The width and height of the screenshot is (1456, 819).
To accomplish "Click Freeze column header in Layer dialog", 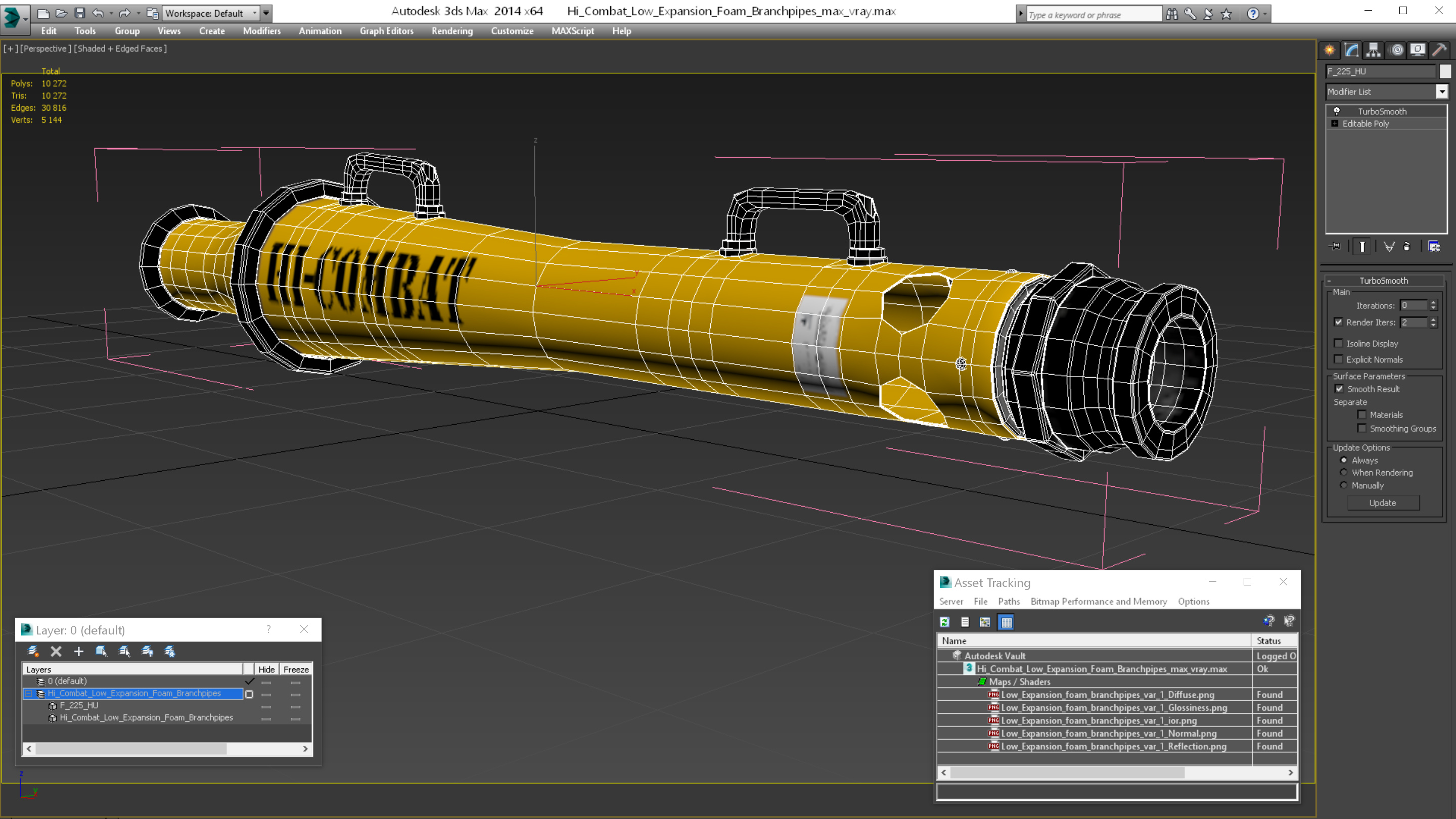I will pyautogui.click(x=296, y=669).
